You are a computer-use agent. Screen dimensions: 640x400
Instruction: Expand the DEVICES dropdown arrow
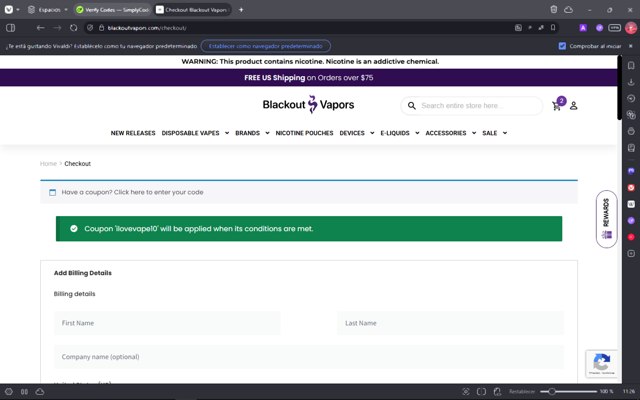pos(372,133)
